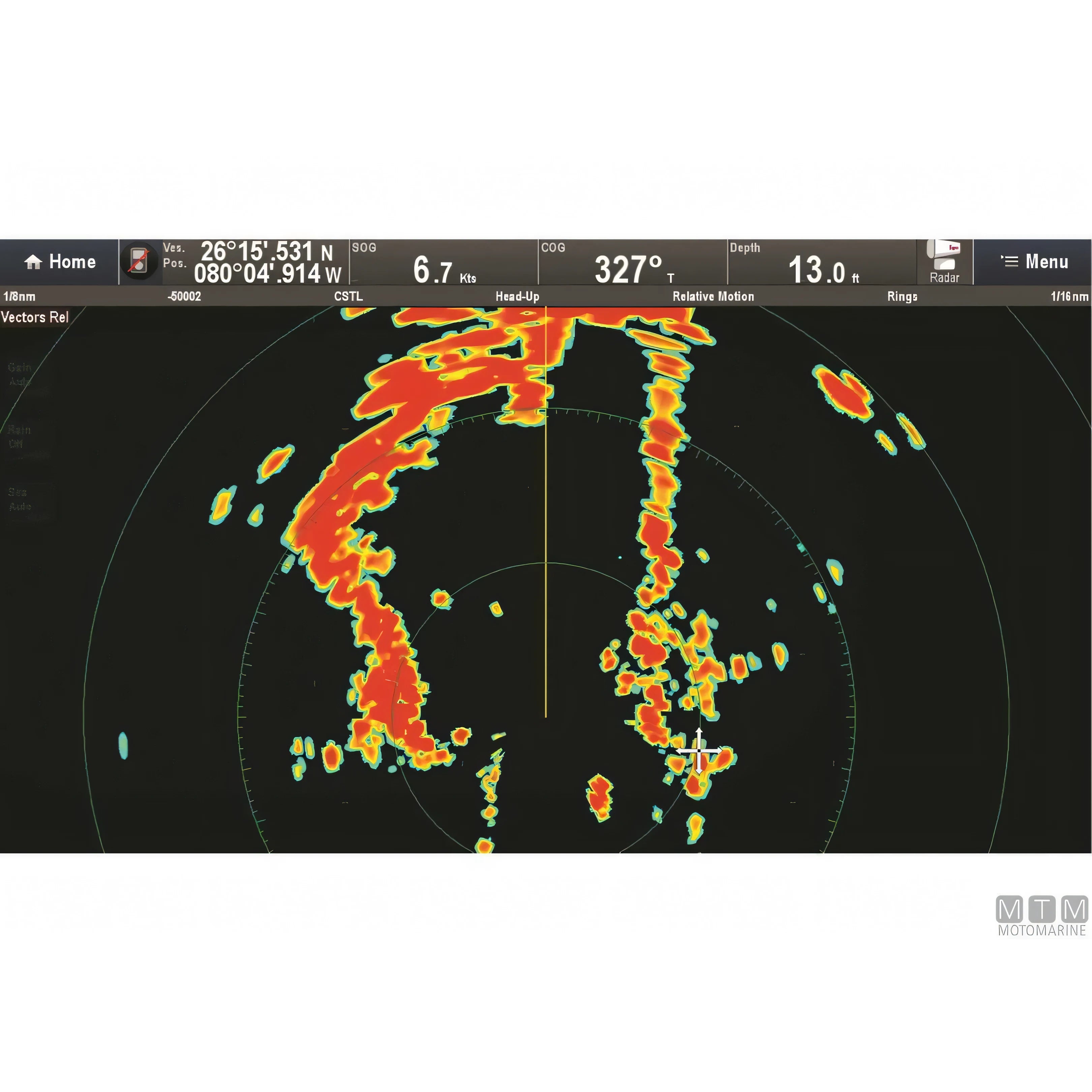Click the yellow heading line
This screenshot has width=1092, height=1092.
click(545, 512)
